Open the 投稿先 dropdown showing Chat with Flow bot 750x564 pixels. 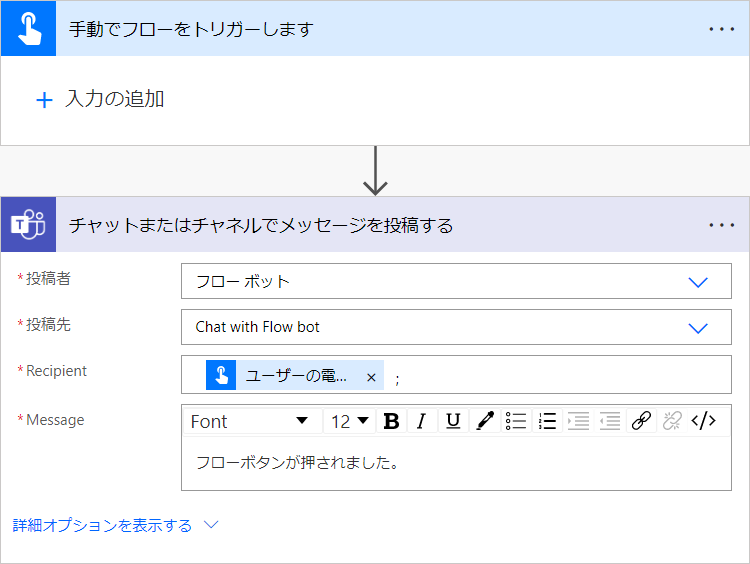(x=456, y=327)
